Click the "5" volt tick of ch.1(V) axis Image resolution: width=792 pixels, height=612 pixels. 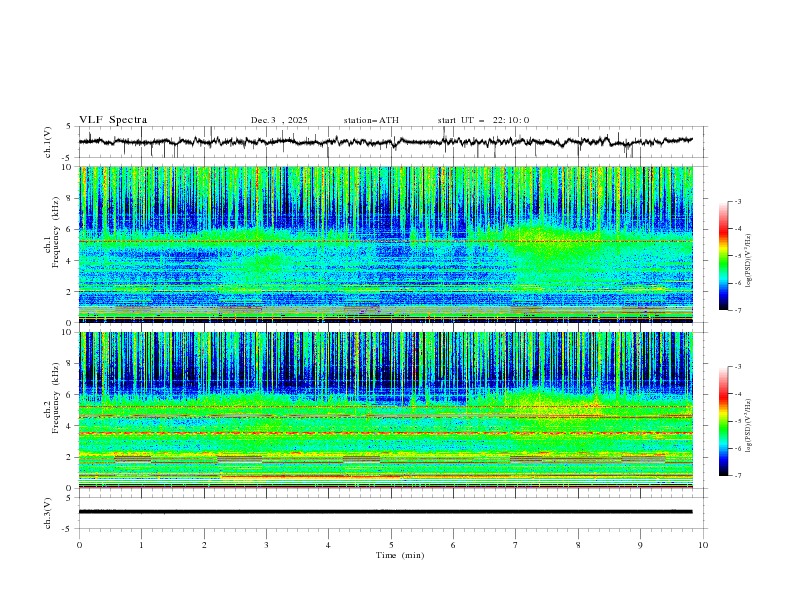(x=69, y=127)
